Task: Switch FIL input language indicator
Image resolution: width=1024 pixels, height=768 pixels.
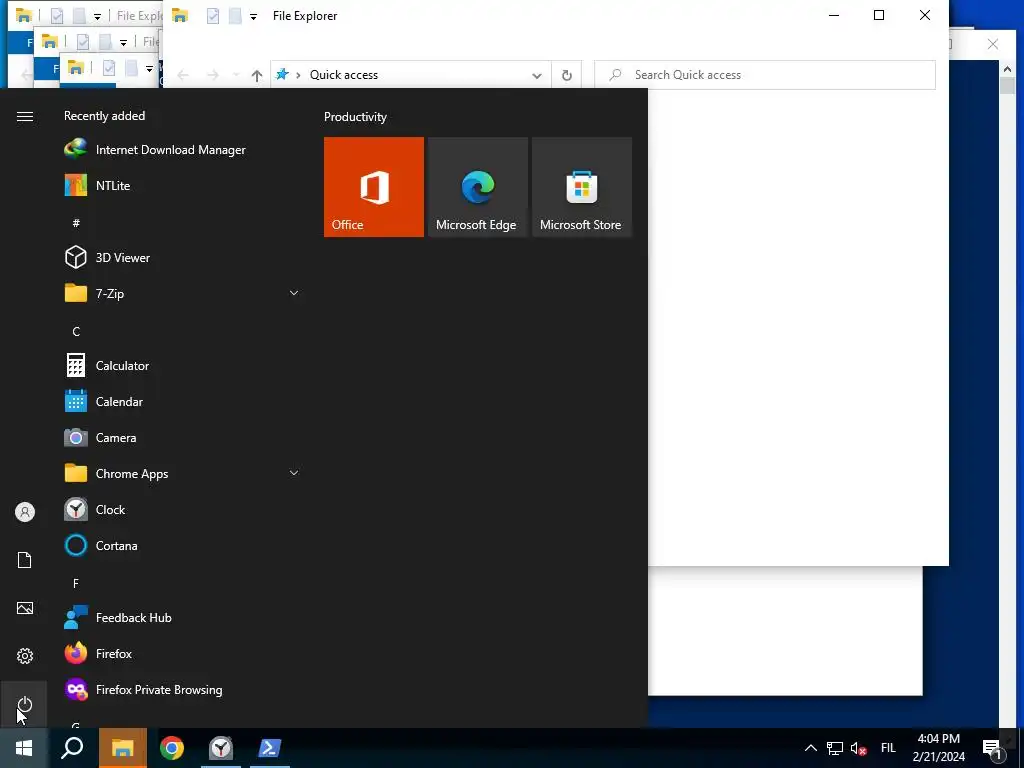Action: 888,748
